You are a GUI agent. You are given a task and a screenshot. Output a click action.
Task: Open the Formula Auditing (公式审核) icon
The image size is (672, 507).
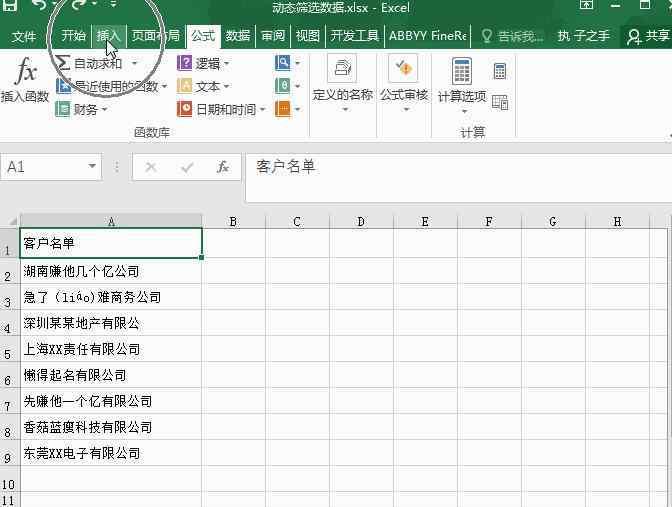(x=403, y=68)
